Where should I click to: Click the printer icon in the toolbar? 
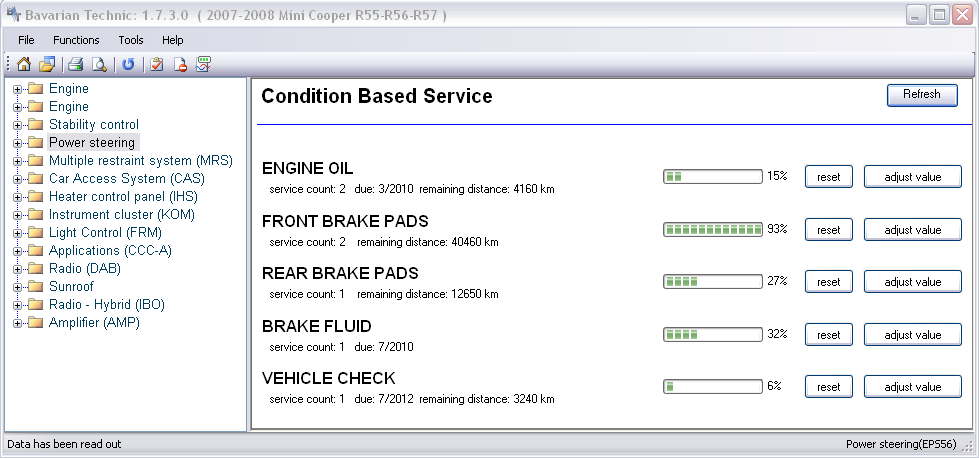(x=76, y=64)
